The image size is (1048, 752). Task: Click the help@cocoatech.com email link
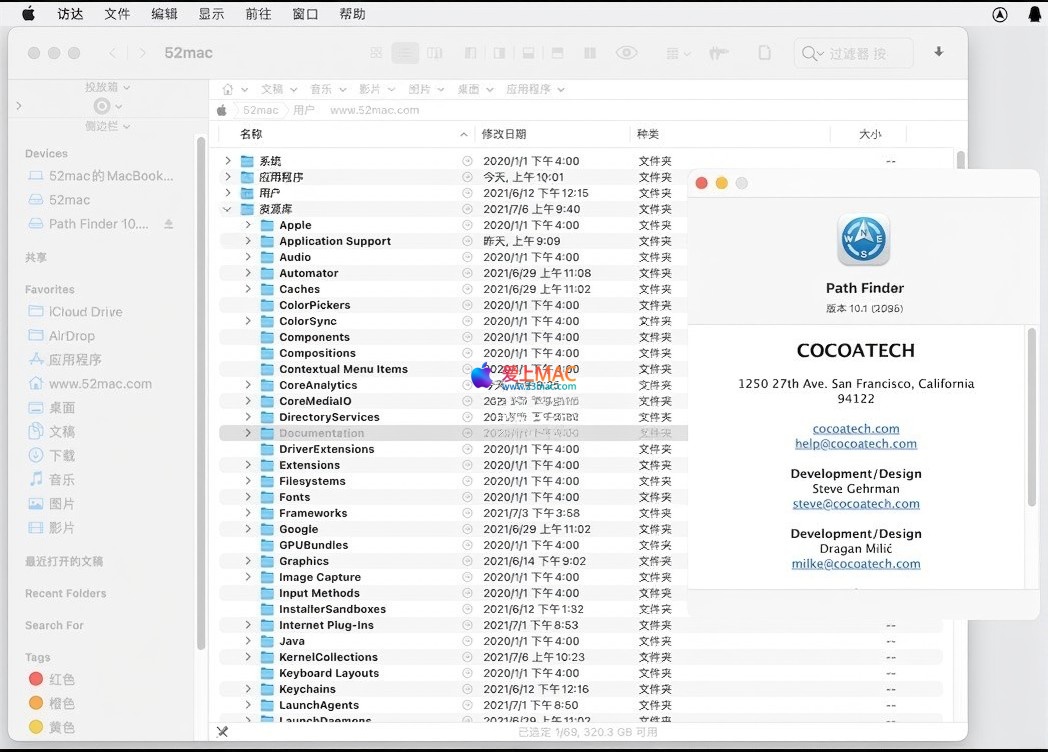click(855, 444)
